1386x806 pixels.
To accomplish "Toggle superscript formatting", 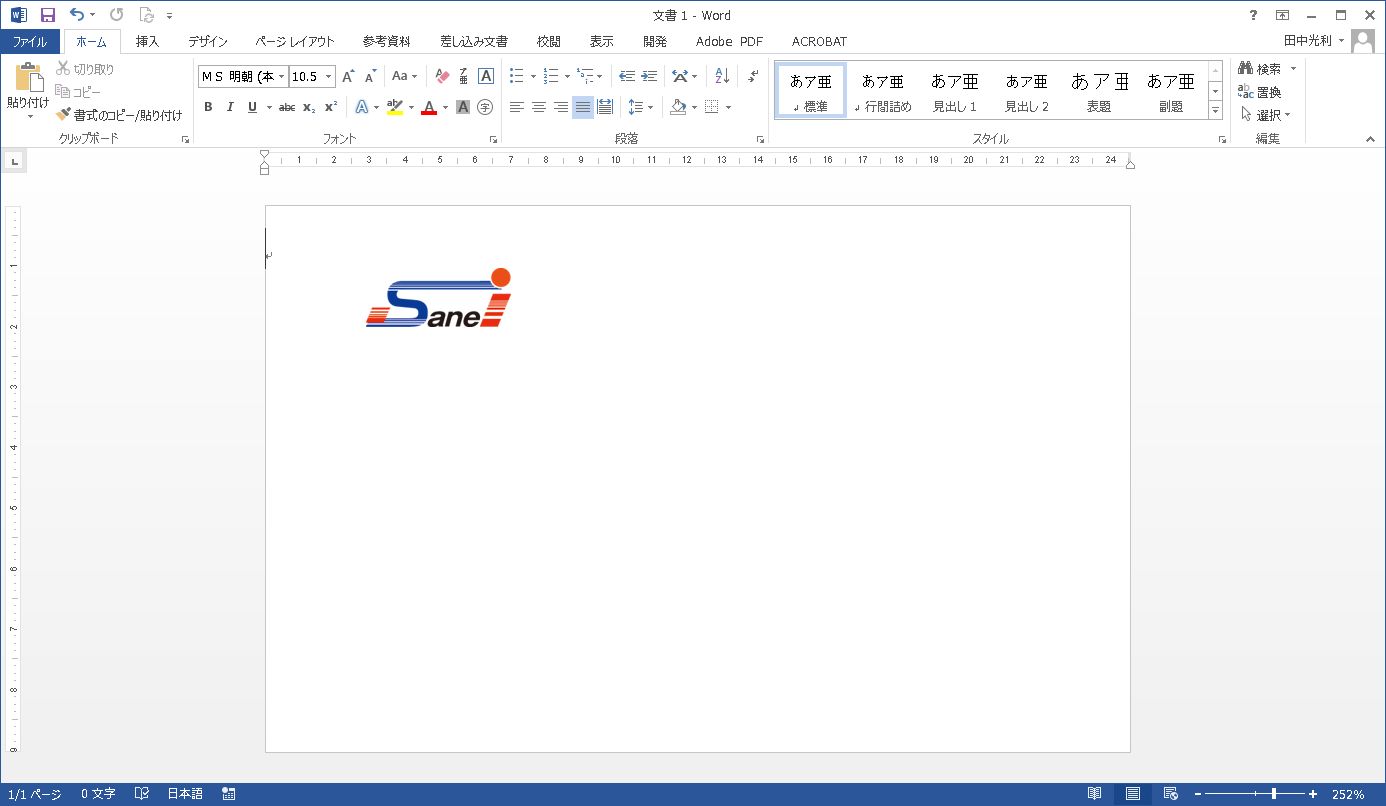I will 331,107.
